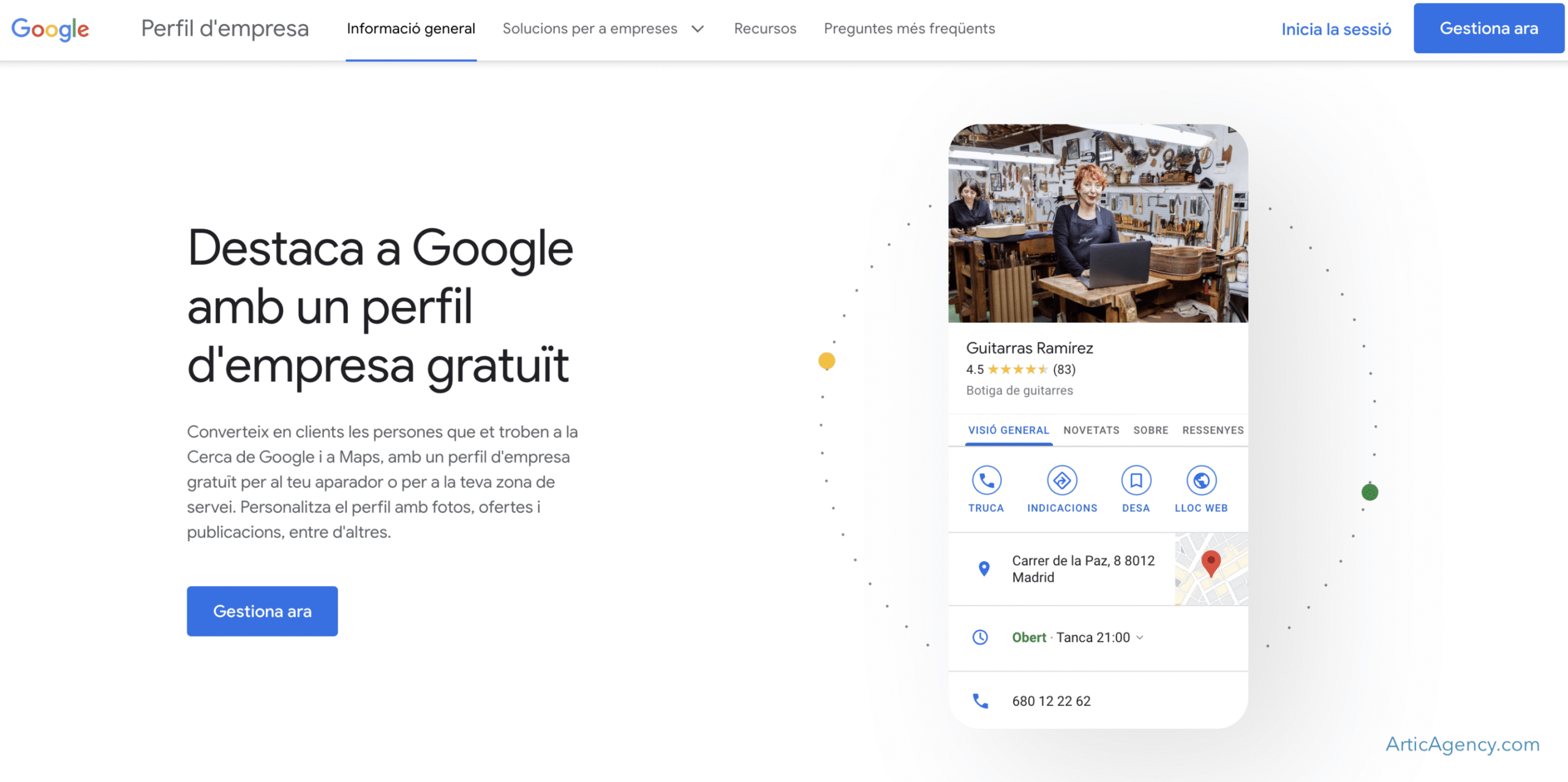Click Gestiona ara button in header

[1488, 28]
